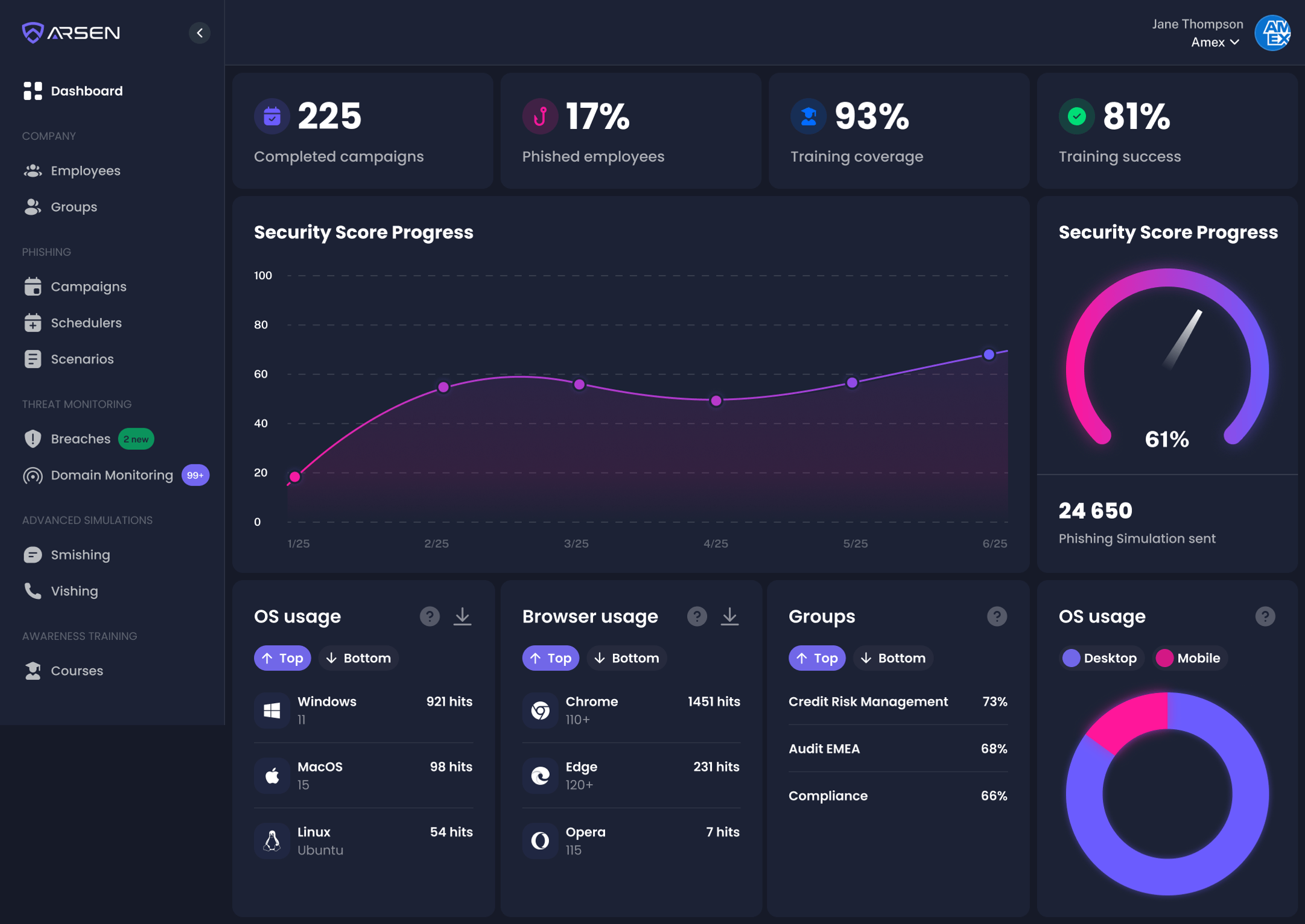Image resolution: width=1305 pixels, height=924 pixels.
Task: Open the Amex company dropdown
Action: (x=1215, y=42)
